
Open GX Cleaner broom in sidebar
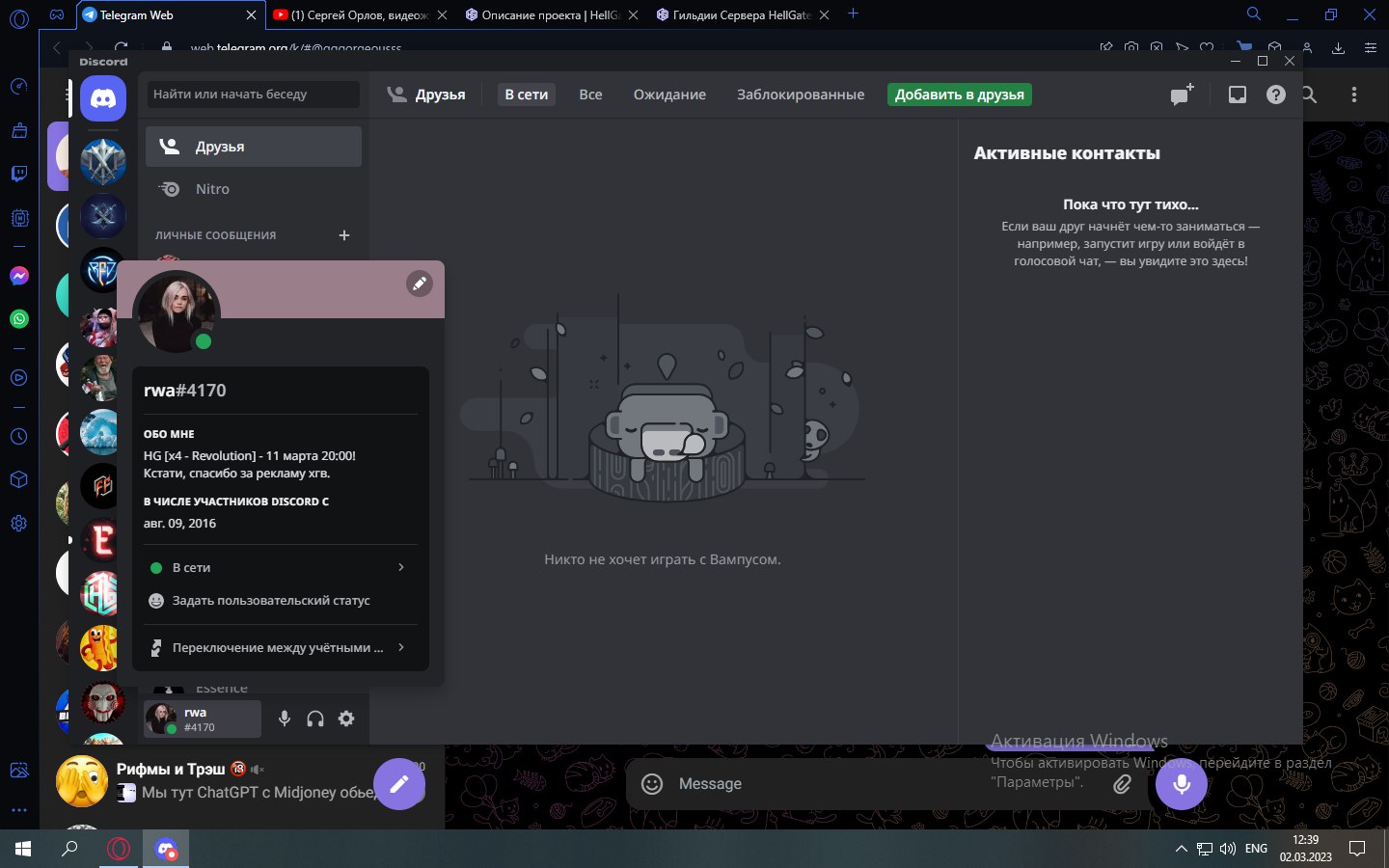pyautogui.click(x=19, y=130)
